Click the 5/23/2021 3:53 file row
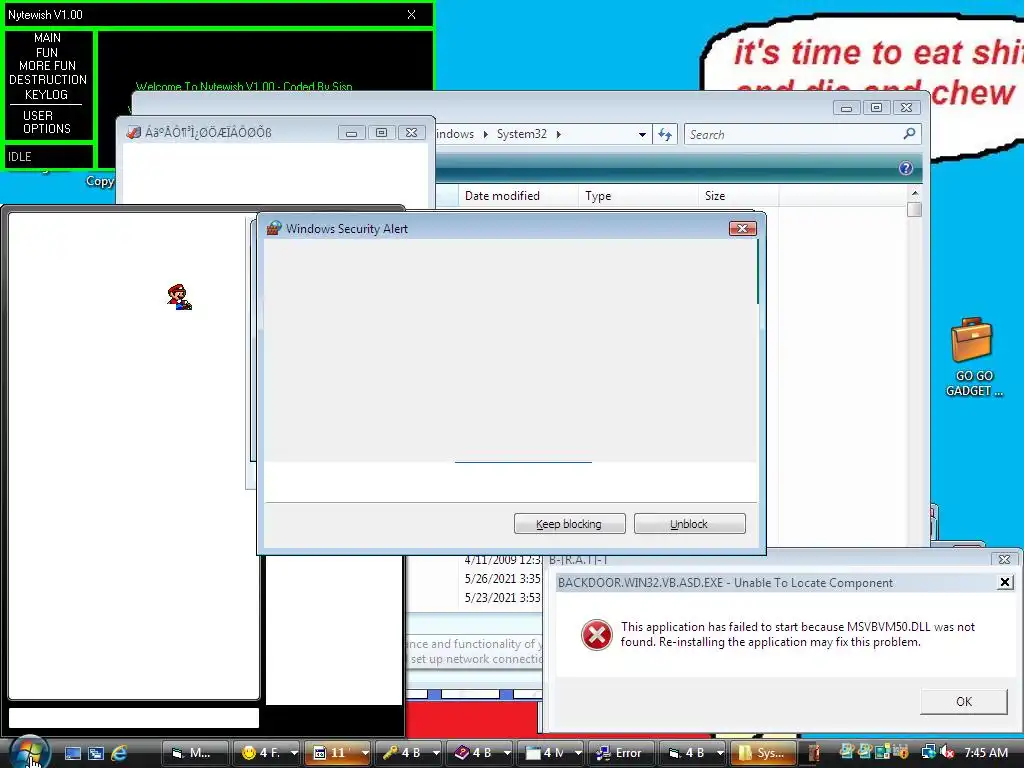 (x=503, y=598)
